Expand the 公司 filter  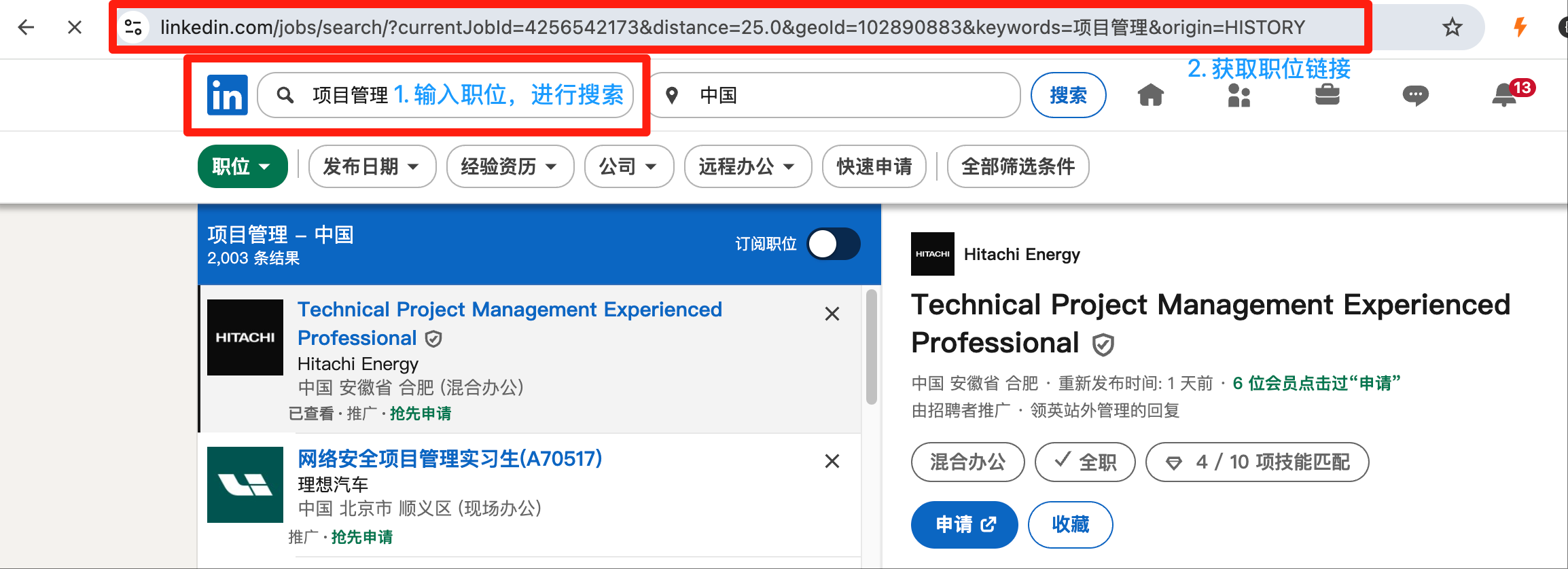coord(629,166)
